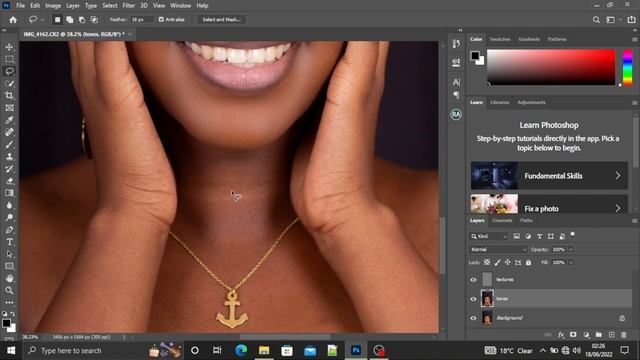Go to the Home screen icon
This screenshot has height=360, width=640.
13,20
